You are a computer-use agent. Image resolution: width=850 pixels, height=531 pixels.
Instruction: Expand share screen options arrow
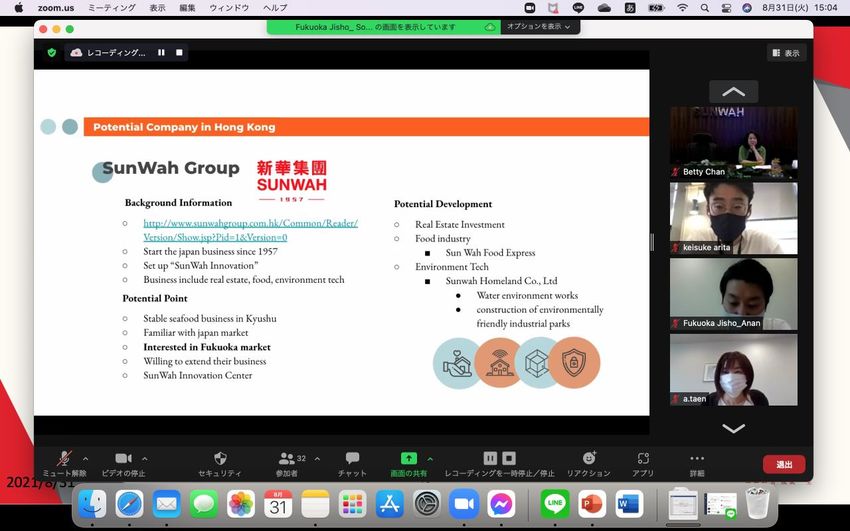point(430,459)
